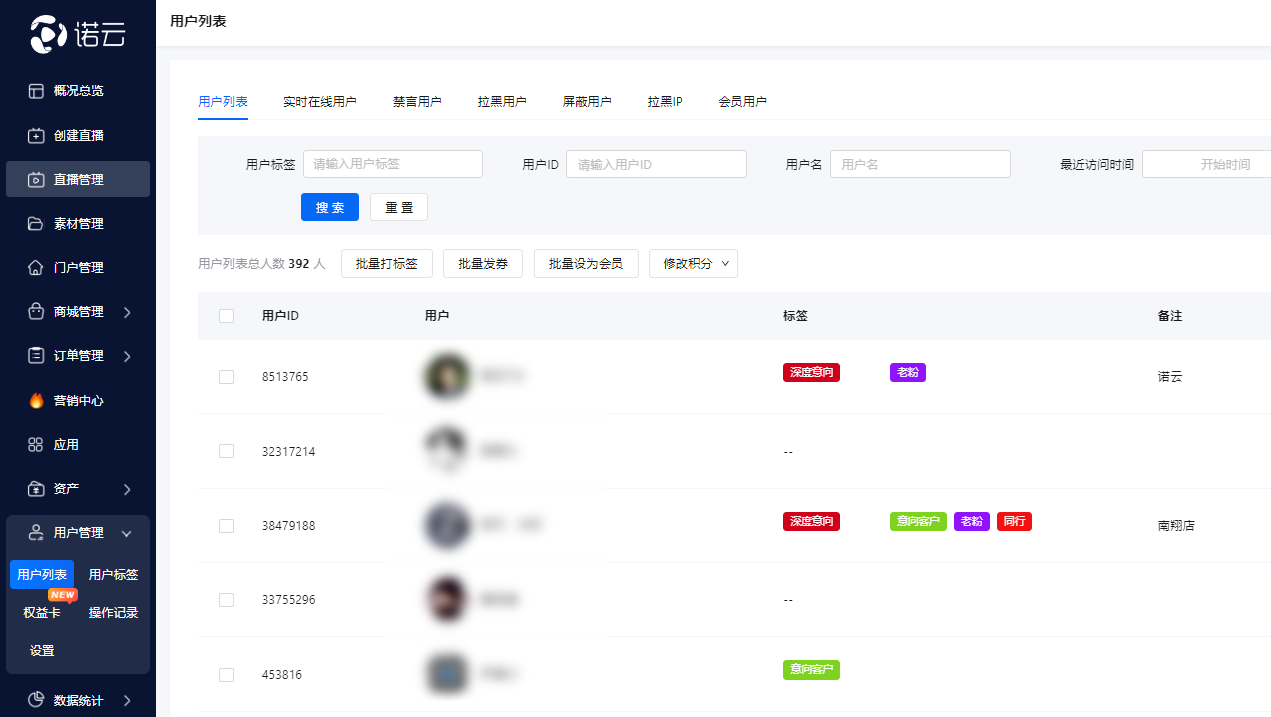
Task: Toggle the select-all checkbox in table header
Action: click(x=226, y=316)
